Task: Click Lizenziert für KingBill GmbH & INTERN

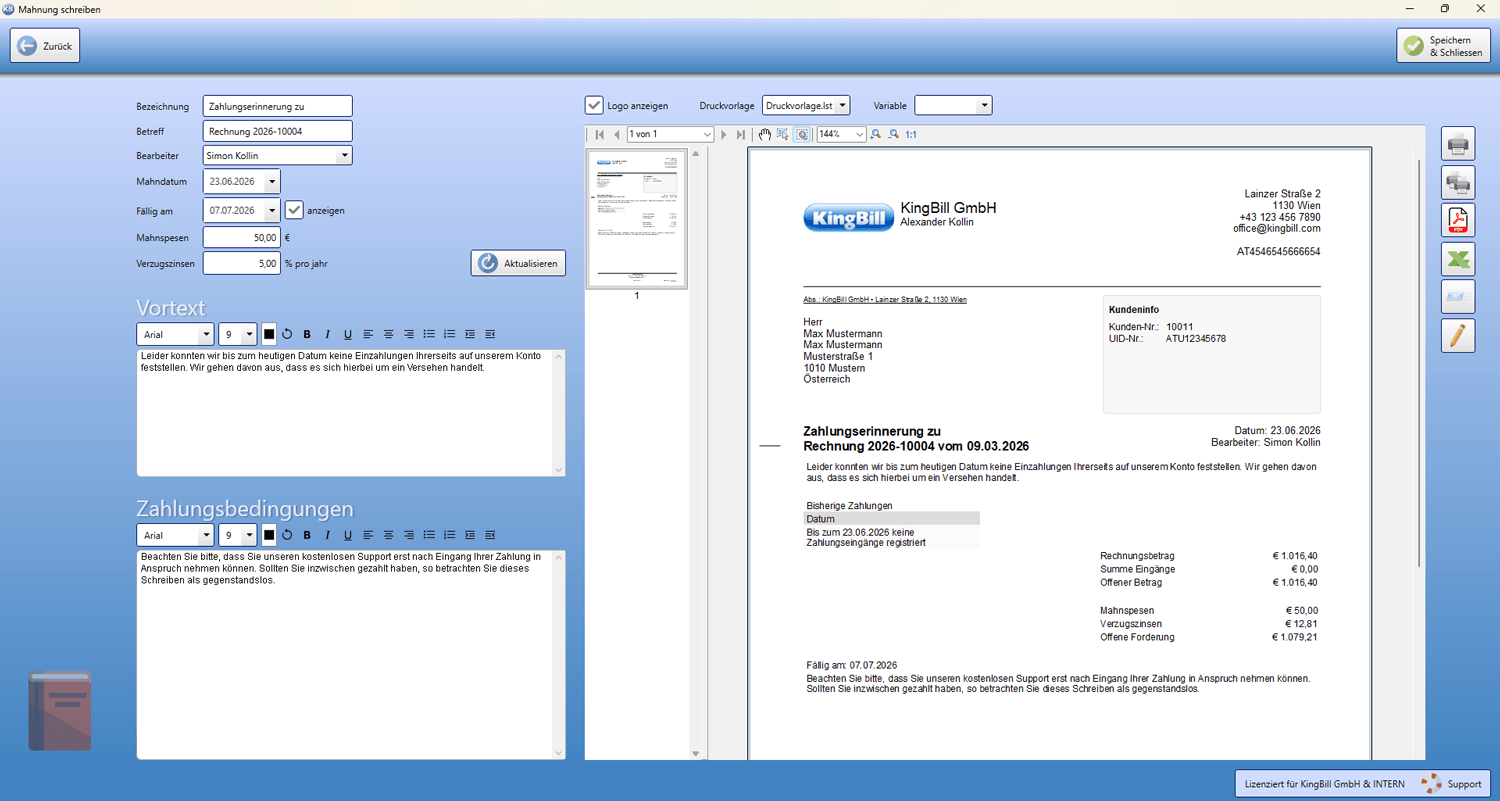Action: coord(1324,784)
